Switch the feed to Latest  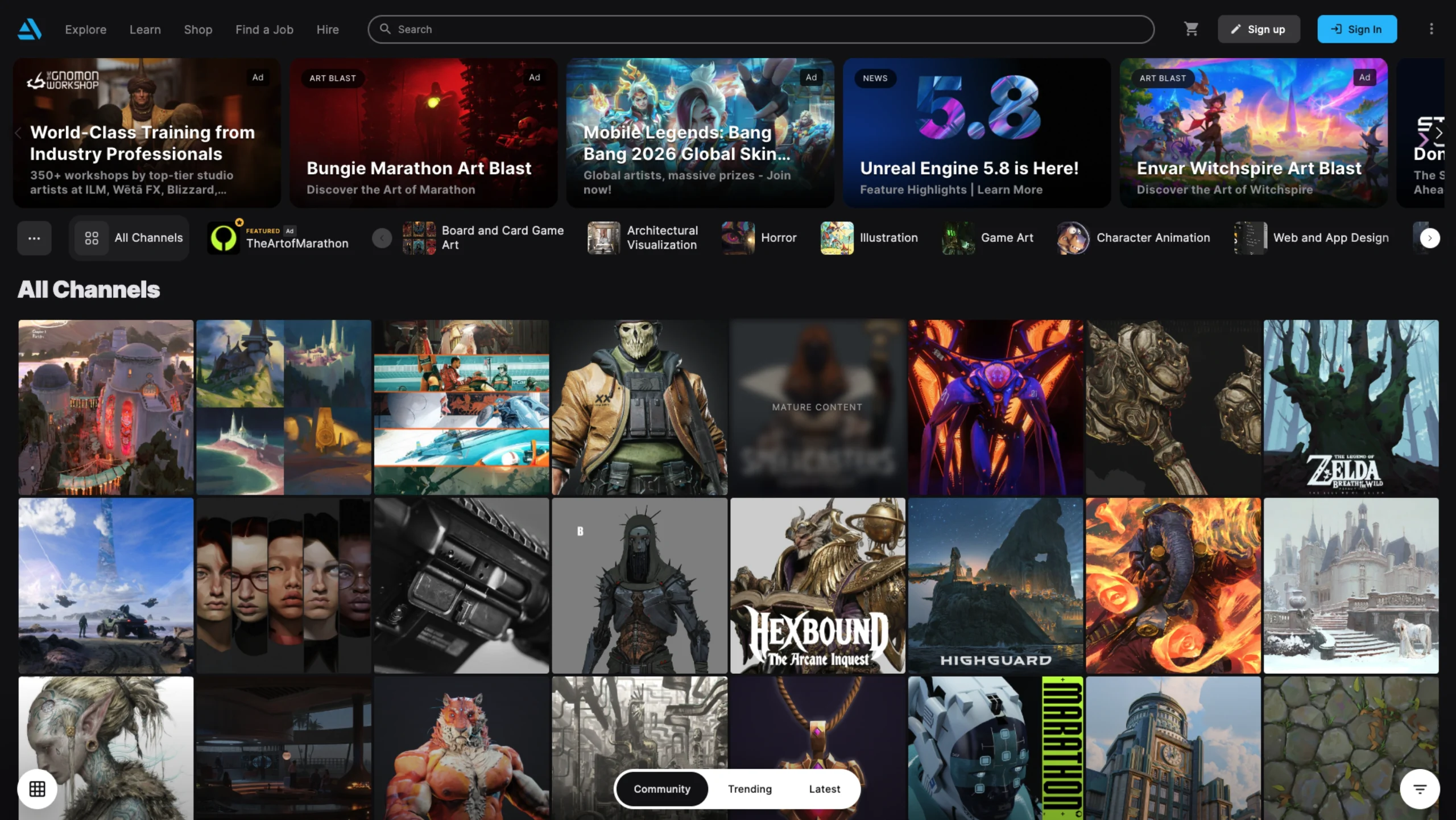(824, 789)
